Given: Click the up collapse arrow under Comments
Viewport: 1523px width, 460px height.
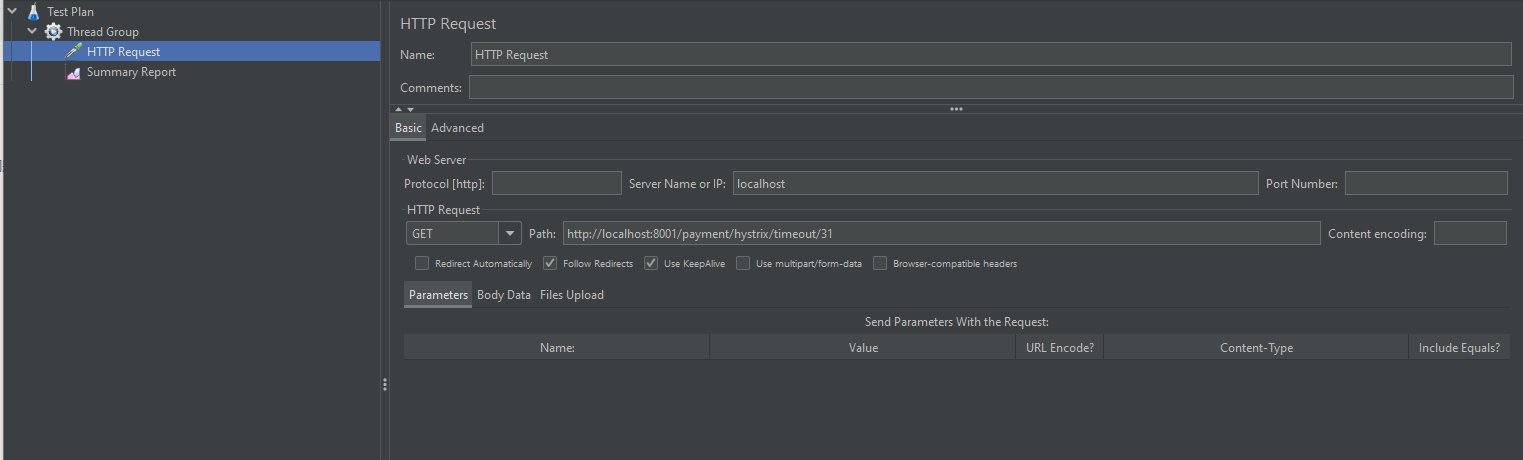Looking at the screenshot, I should [398, 109].
